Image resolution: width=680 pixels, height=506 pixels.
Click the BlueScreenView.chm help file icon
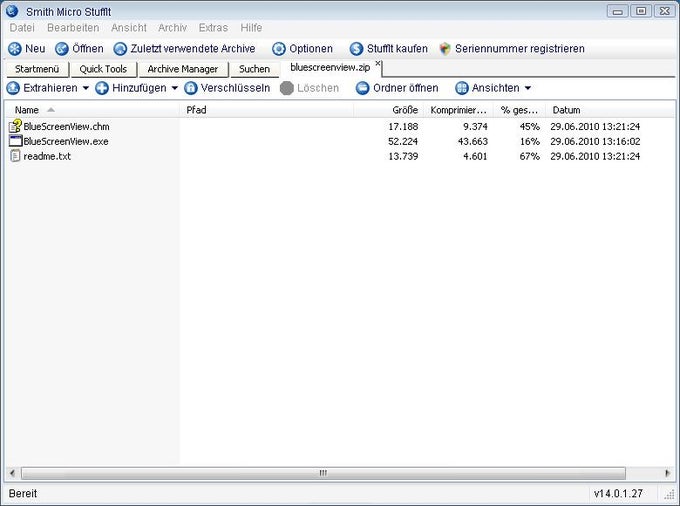pos(15,126)
